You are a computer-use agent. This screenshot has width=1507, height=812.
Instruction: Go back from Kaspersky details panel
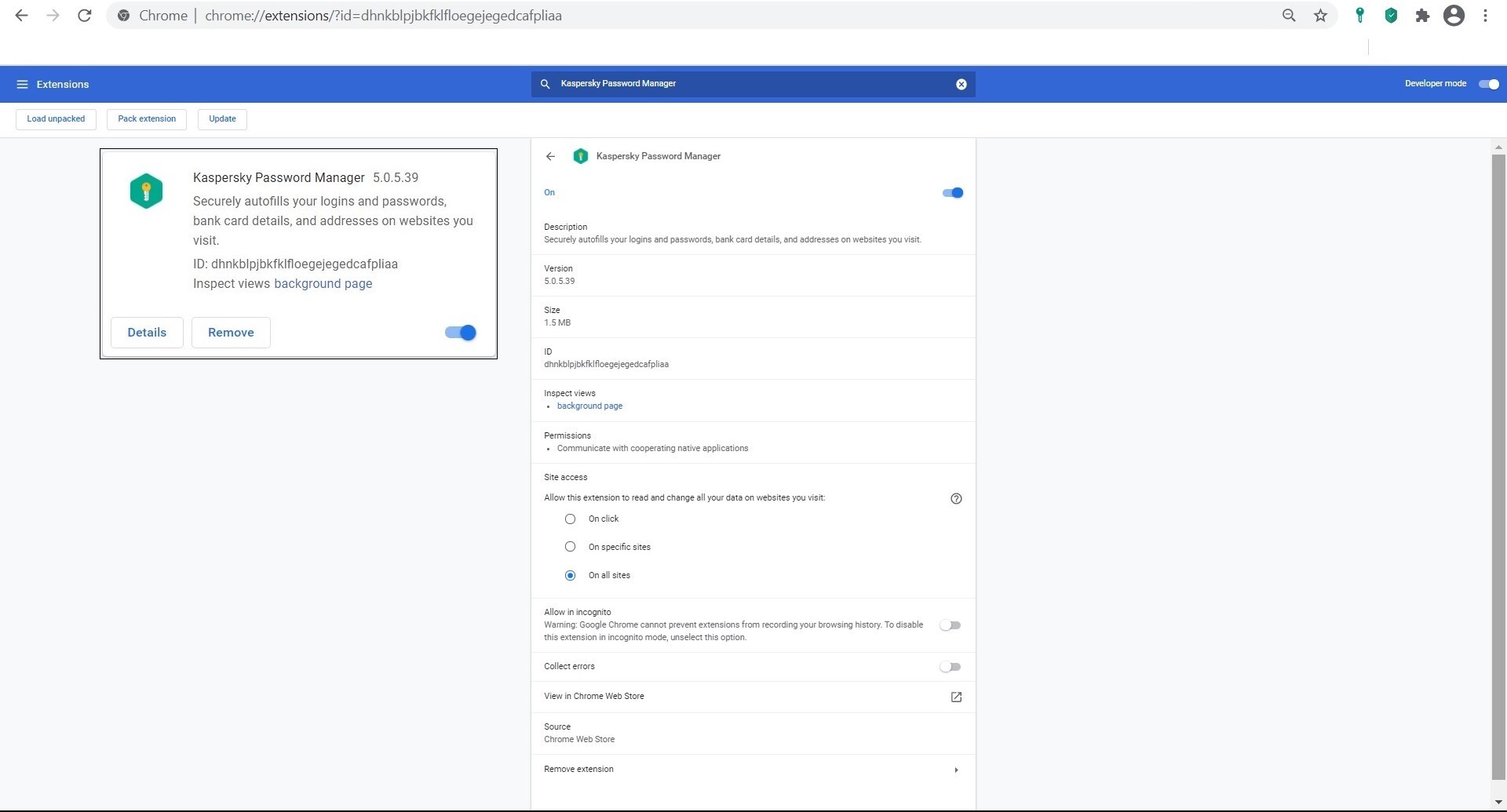click(x=550, y=156)
